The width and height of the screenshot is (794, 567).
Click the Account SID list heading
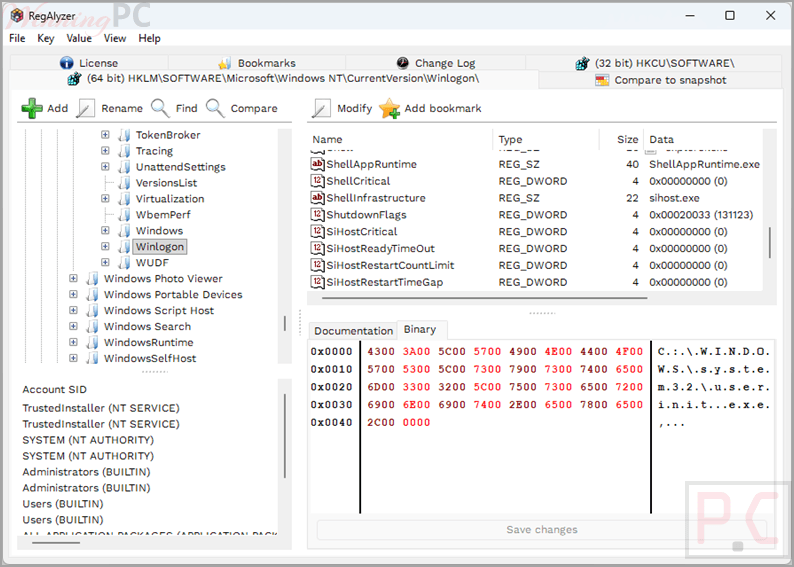click(55, 389)
